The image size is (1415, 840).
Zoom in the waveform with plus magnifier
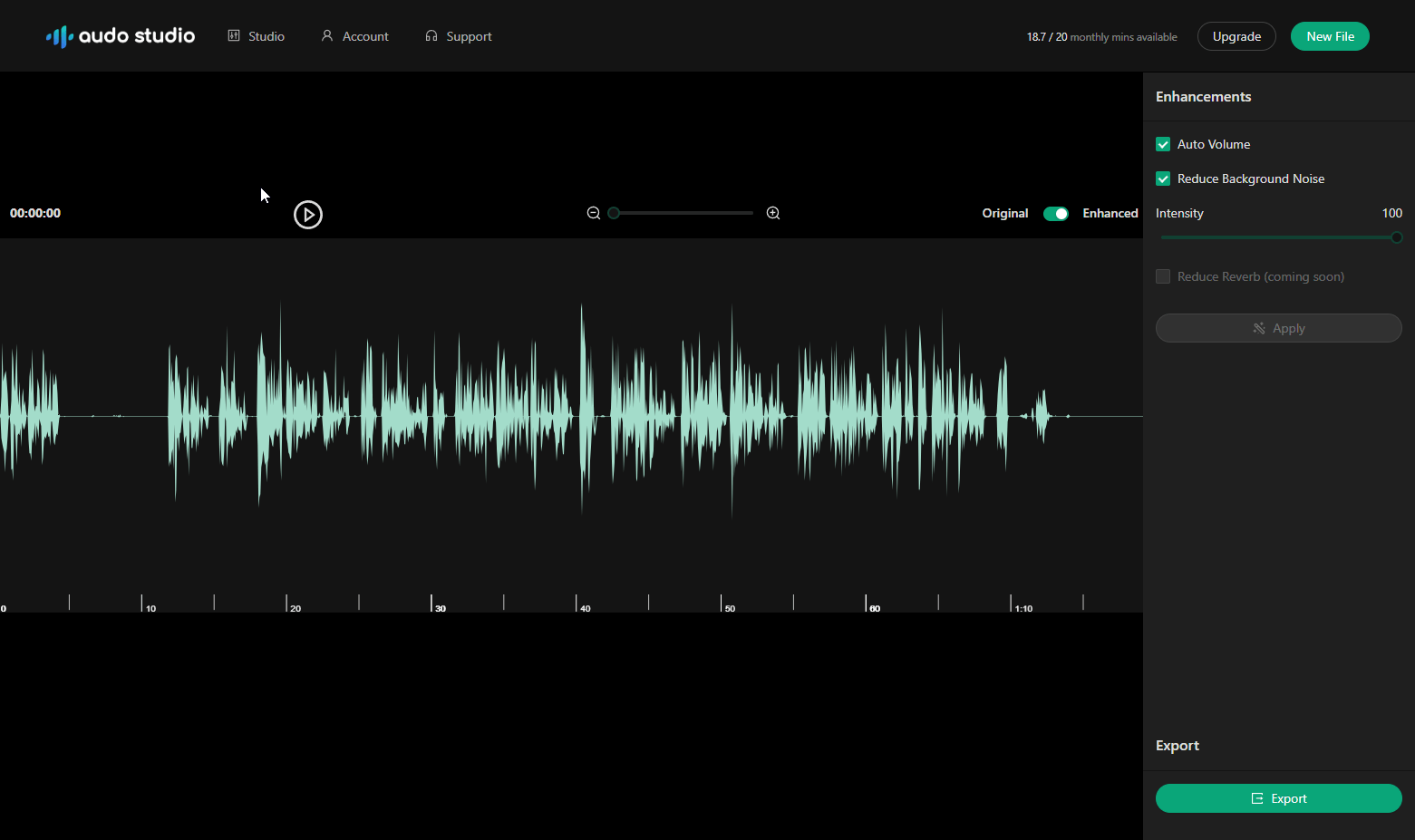(773, 213)
